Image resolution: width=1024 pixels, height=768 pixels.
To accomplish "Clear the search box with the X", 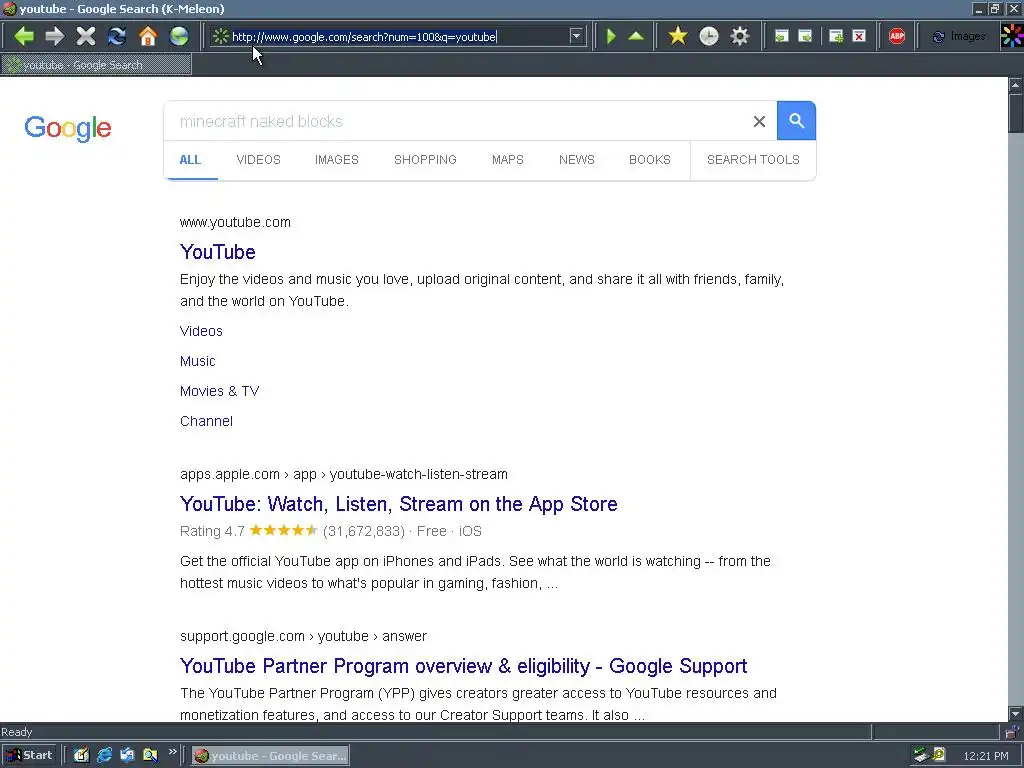I will point(759,121).
